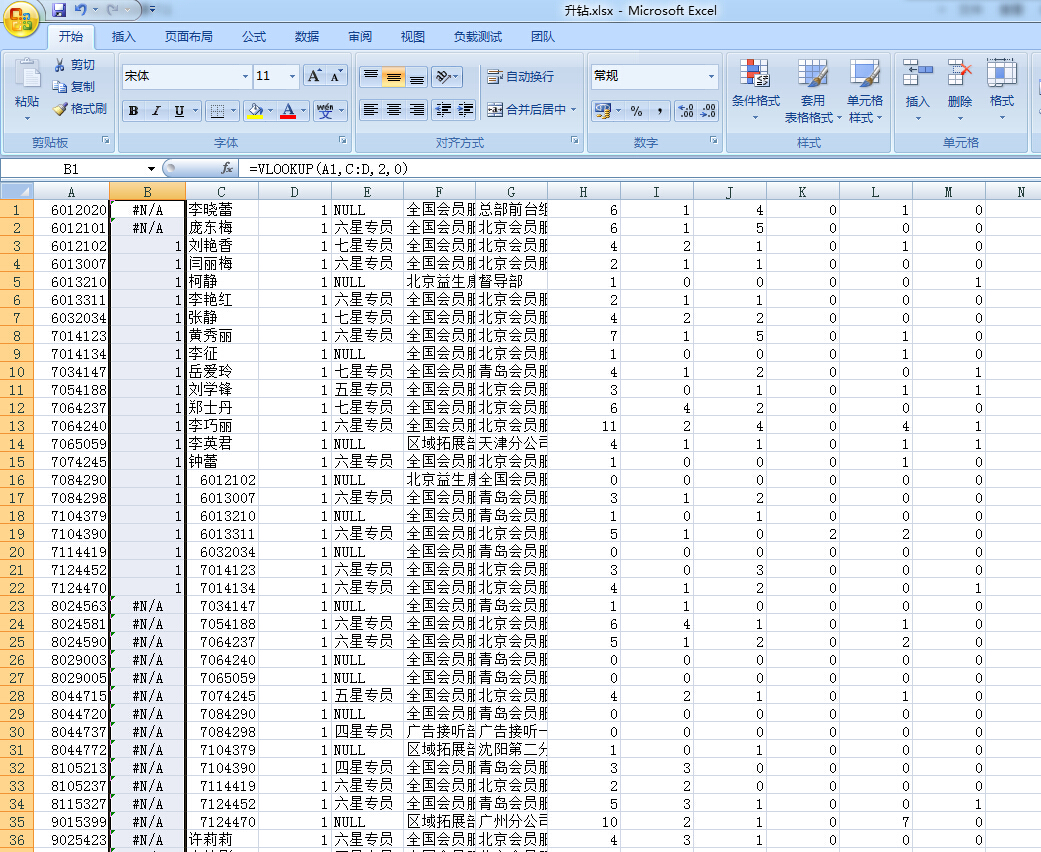Viewport: 1041px width, 852px height.
Task: Align text to top of cell
Action: [371, 76]
